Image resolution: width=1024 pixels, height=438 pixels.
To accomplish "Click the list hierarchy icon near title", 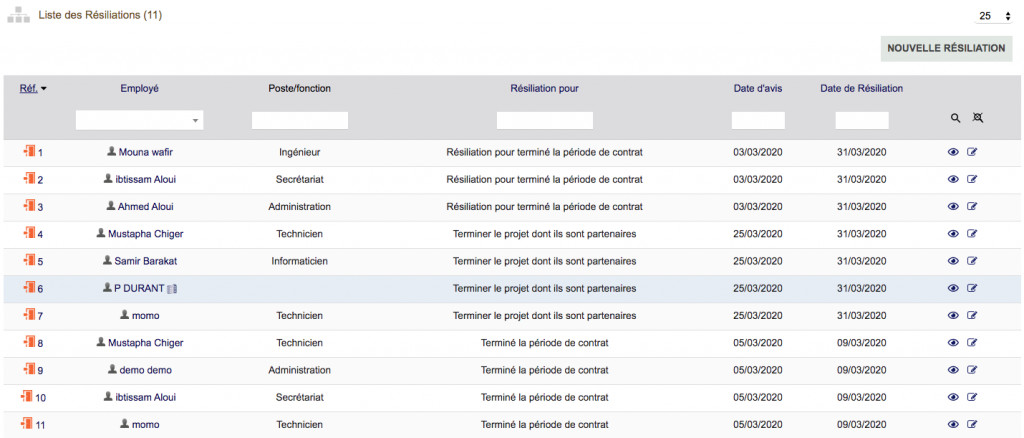I will pos(19,16).
